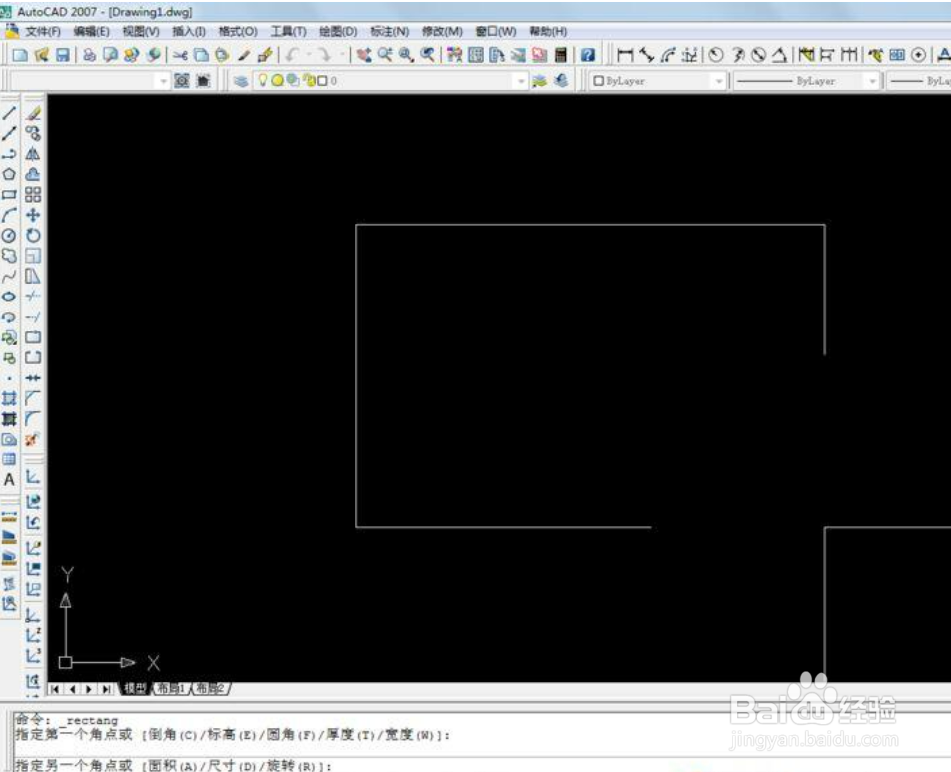Open the 修改(M) menu
This screenshot has width=951, height=772.
442,32
